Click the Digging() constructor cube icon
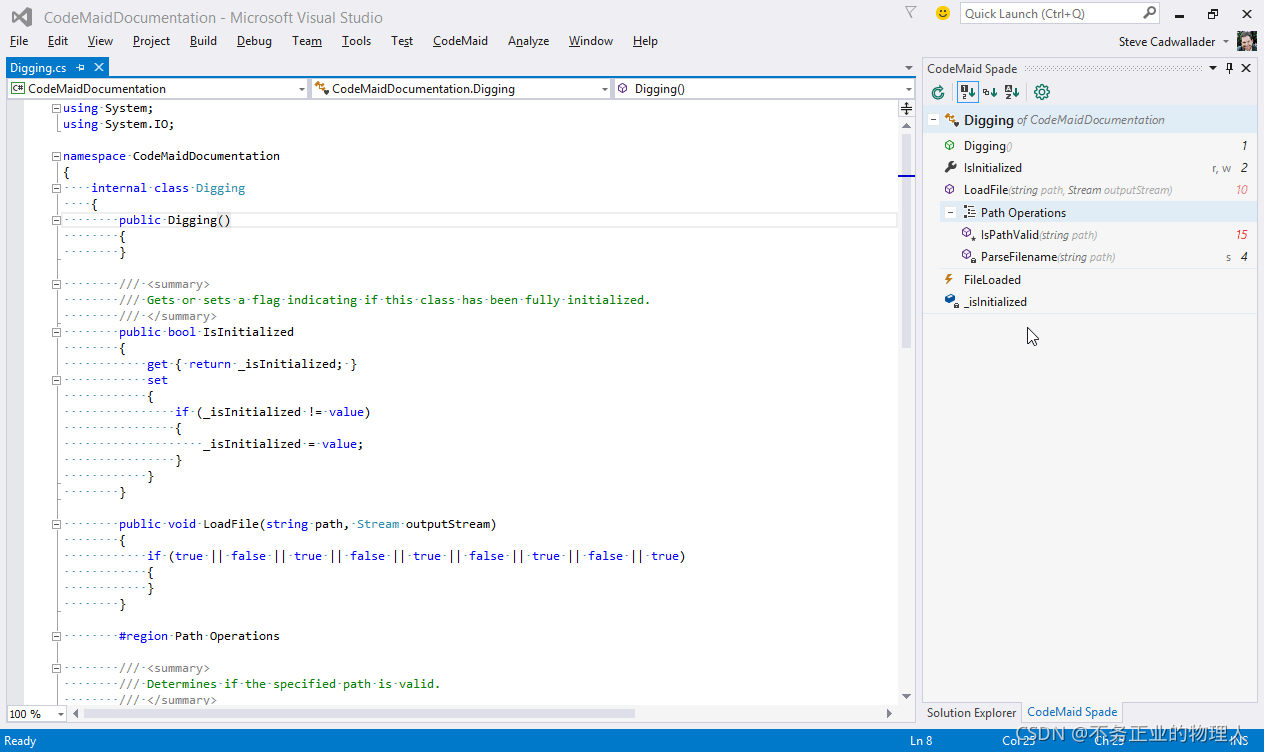 click(949, 146)
